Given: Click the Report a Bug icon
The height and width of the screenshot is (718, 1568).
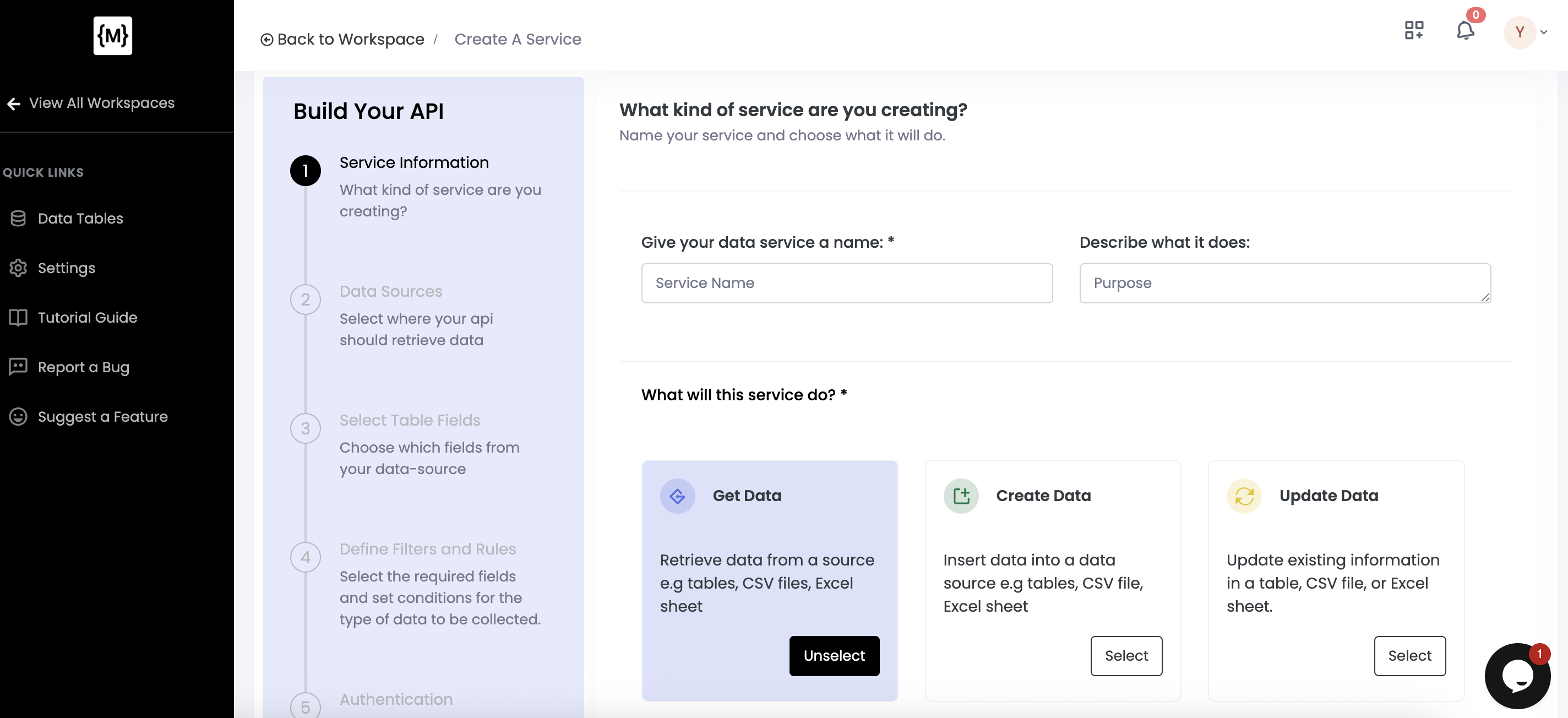Looking at the screenshot, I should 18,367.
